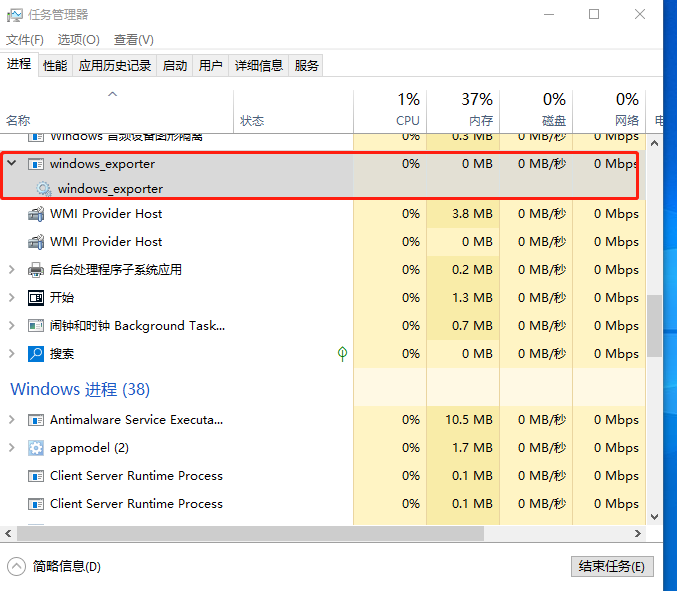Expand the 开始 process group
Image resolution: width=677 pixels, height=591 pixels.
[12, 298]
